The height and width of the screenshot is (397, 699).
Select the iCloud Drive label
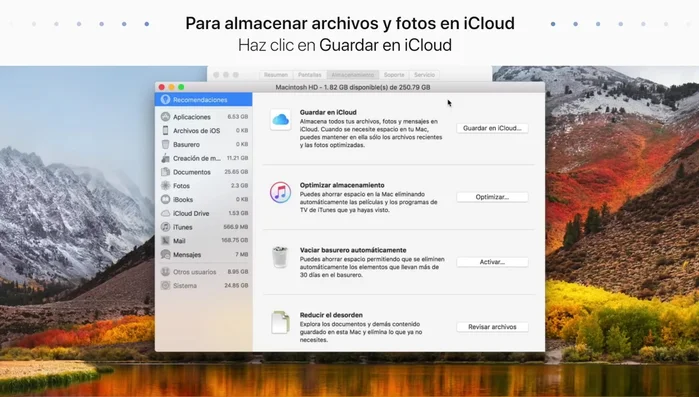pos(191,214)
